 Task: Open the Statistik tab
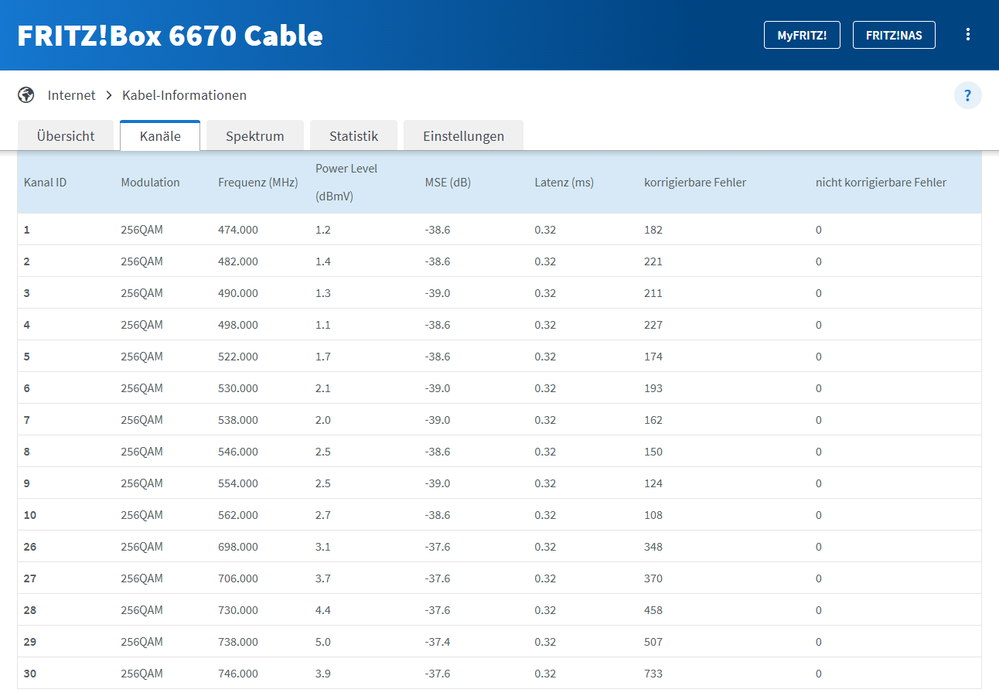point(353,136)
